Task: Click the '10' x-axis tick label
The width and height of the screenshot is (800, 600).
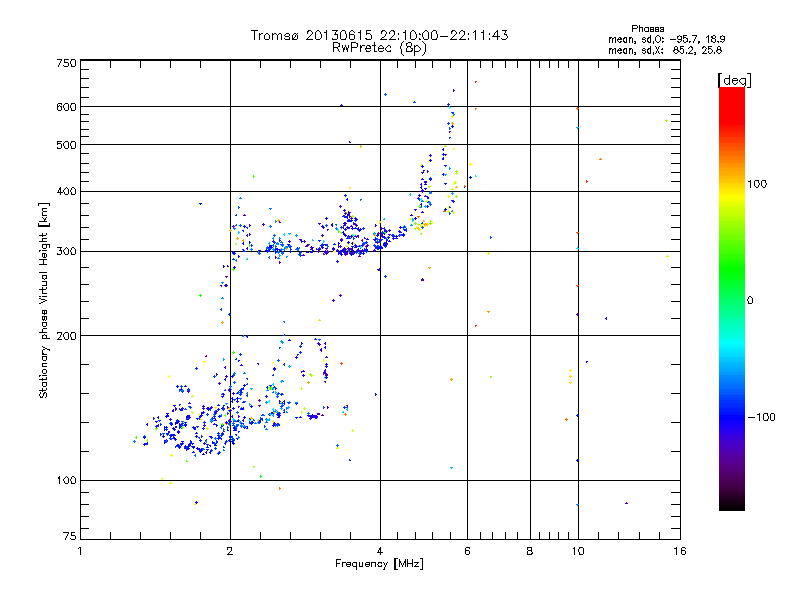Action: point(578,551)
